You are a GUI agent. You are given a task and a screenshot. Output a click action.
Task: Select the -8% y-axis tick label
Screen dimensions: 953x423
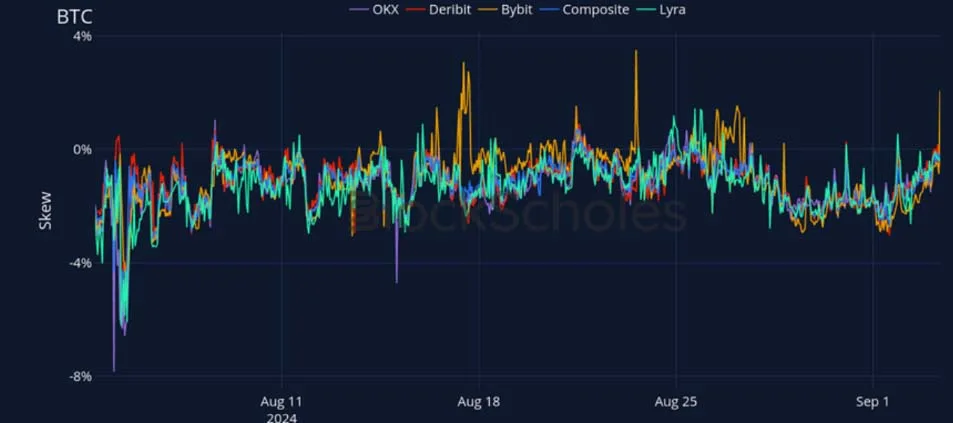point(80,376)
